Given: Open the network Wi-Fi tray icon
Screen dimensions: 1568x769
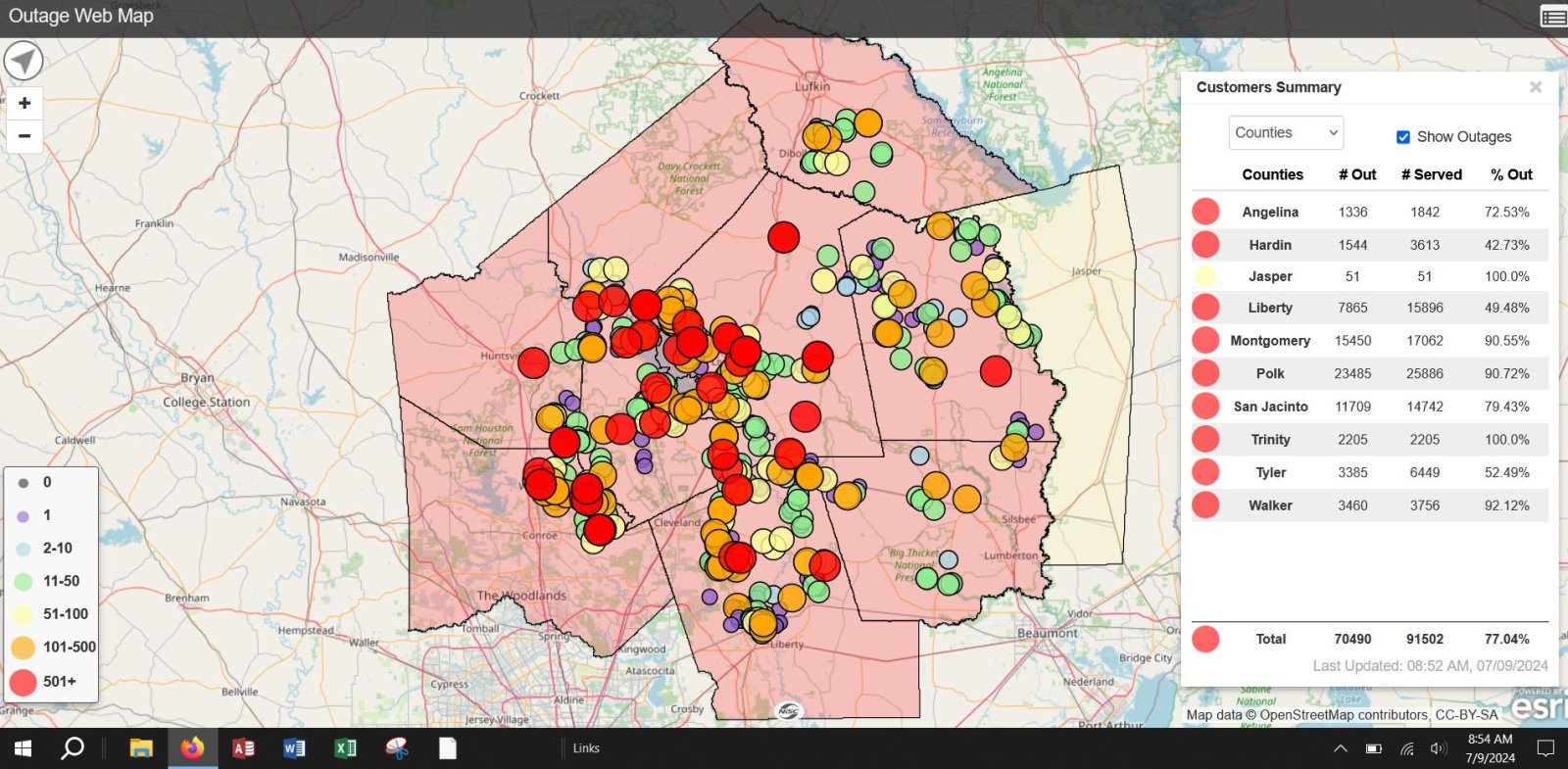Looking at the screenshot, I should click(x=1406, y=748).
